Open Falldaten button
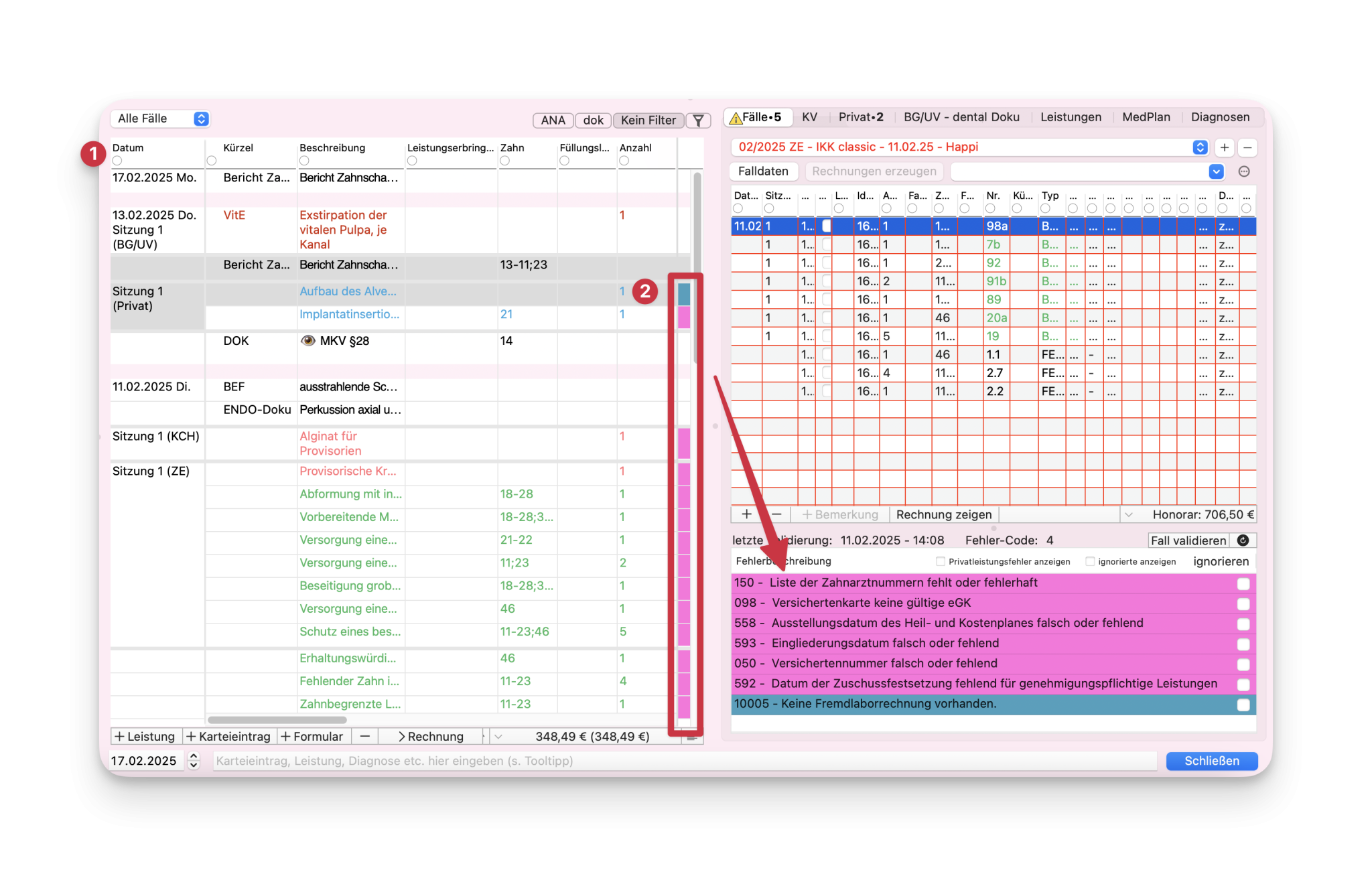The width and height of the screenshot is (1372, 876). point(763,171)
